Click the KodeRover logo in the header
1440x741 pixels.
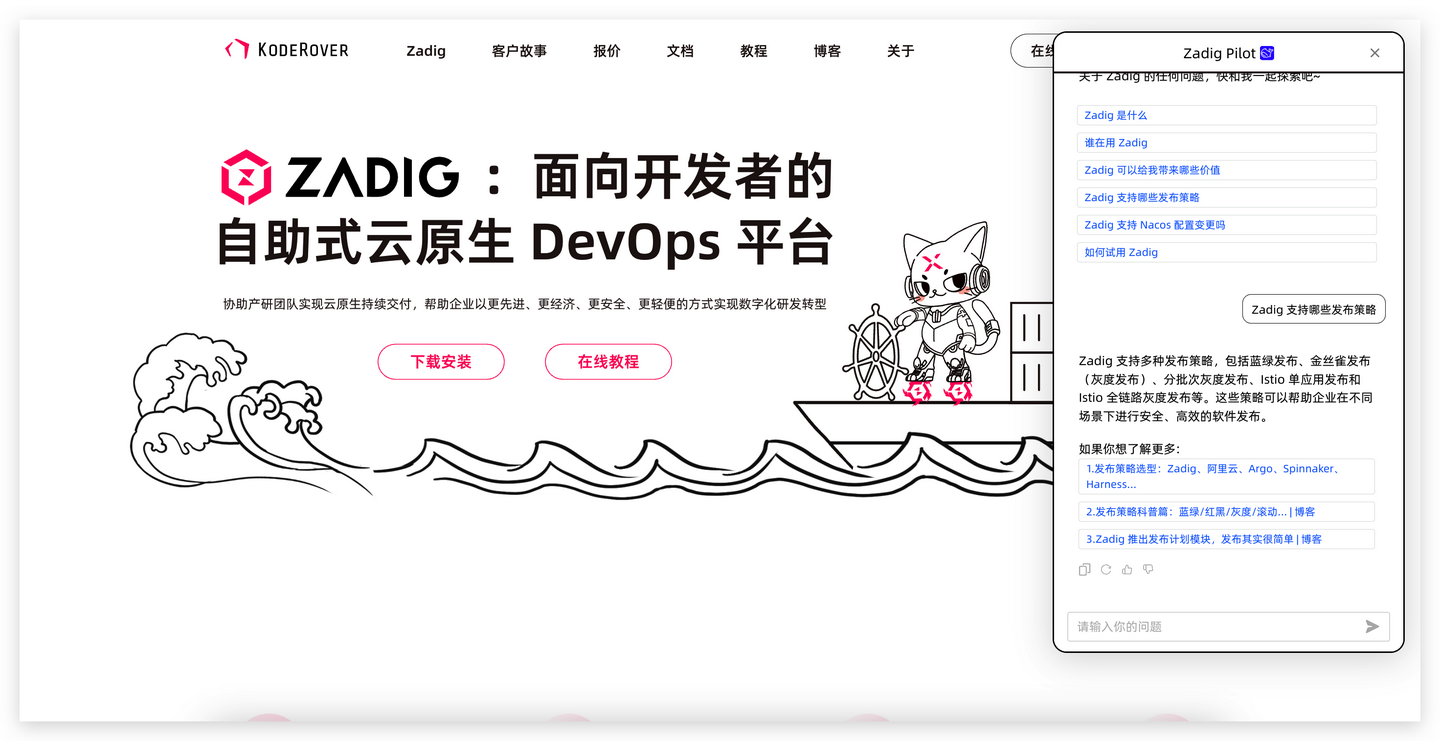287,50
